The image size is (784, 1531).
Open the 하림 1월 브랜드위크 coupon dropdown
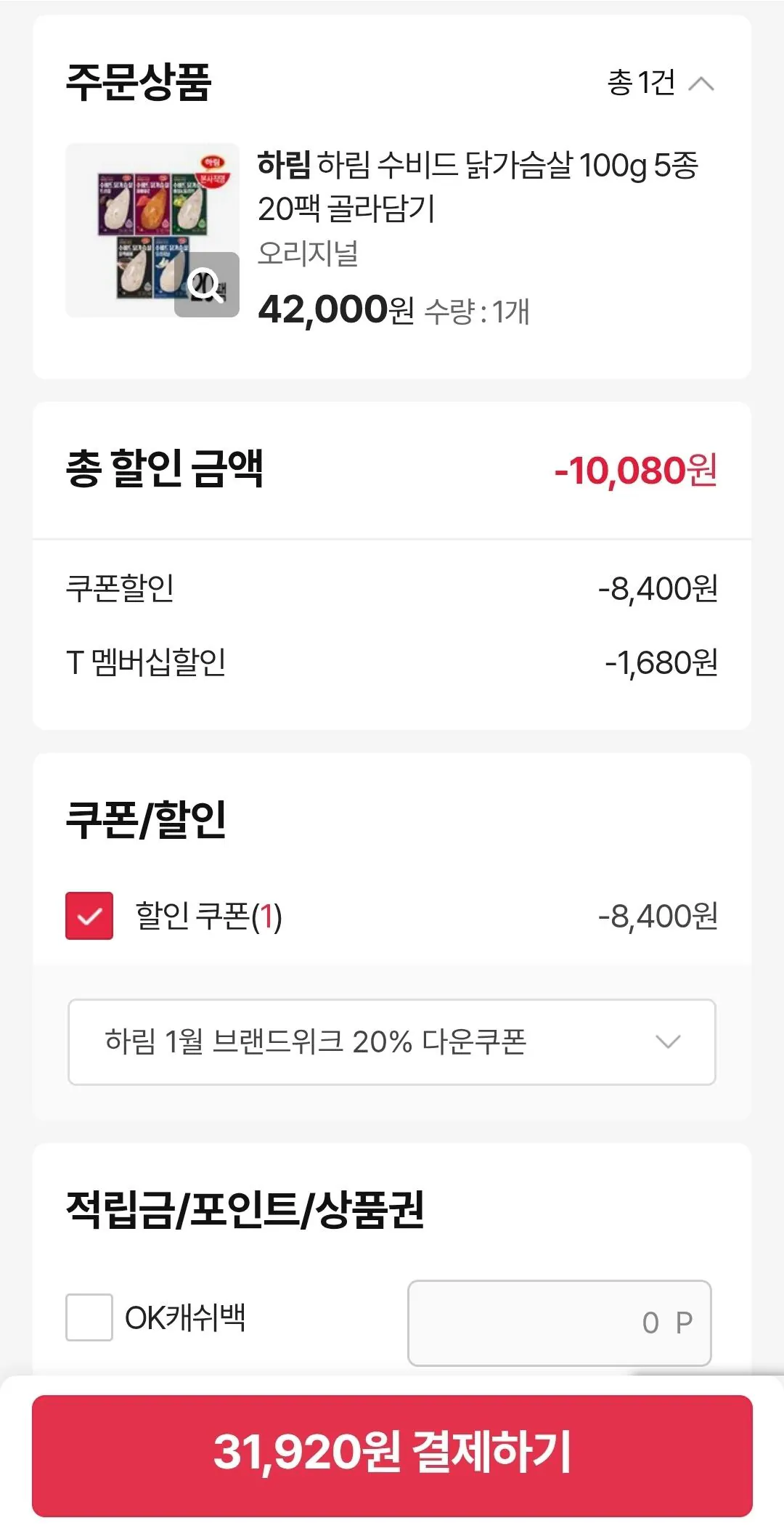click(x=392, y=1042)
